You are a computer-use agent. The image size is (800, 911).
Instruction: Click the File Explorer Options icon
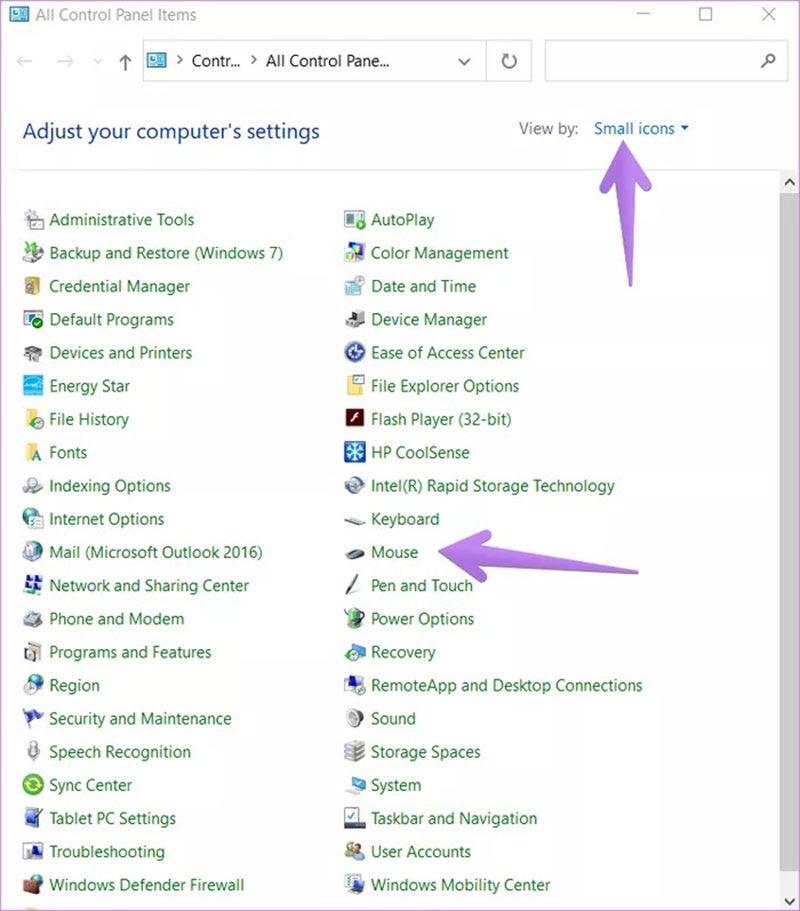click(354, 386)
